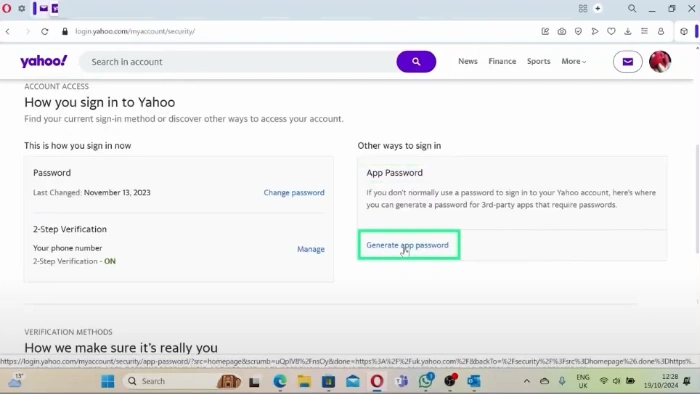Reload the current page
Image resolution: width=700 pixels, height=394 pixels.
point(45,31)
